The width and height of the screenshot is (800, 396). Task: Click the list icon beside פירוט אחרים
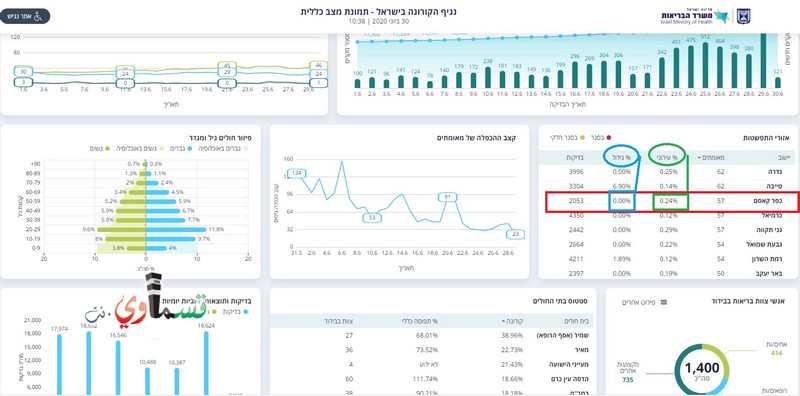pos(664,302)
